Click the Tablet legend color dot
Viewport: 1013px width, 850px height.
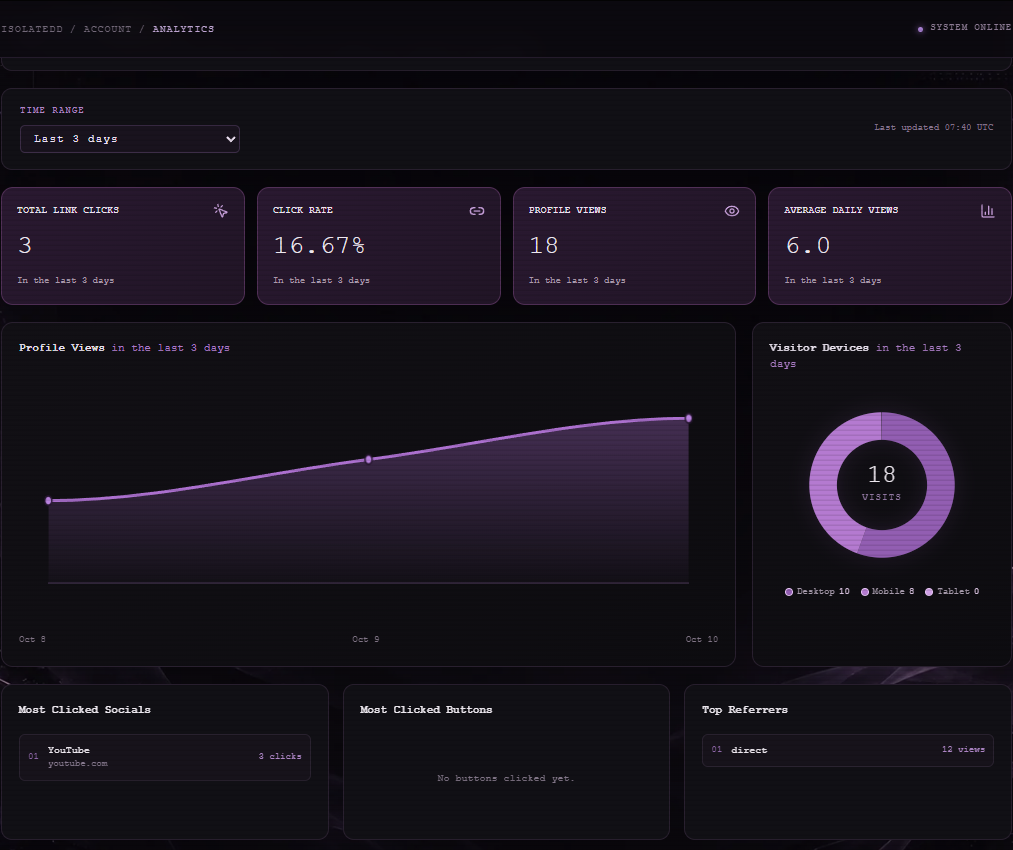(x=929, y=592)
